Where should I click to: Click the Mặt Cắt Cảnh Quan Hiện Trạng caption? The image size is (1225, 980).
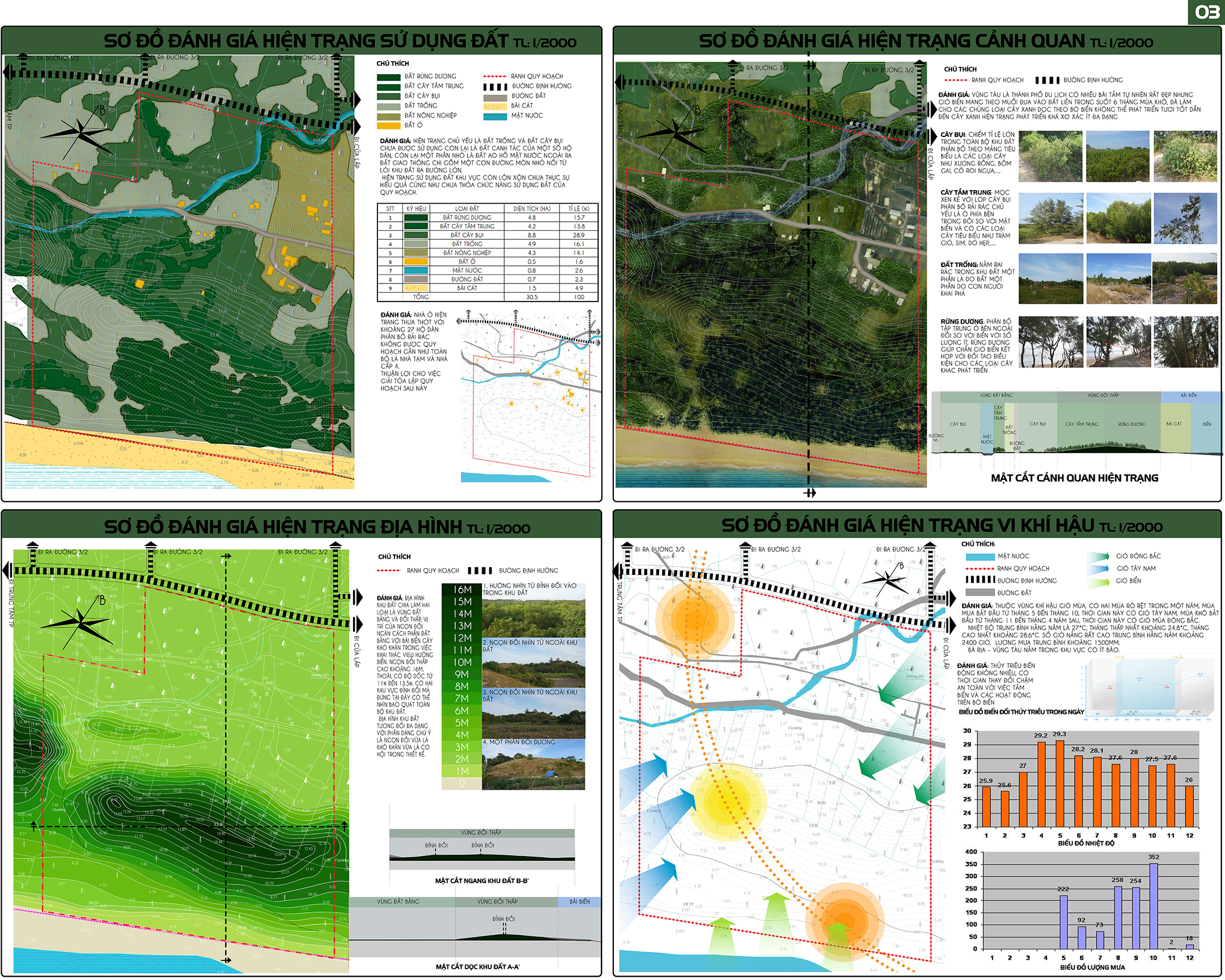pyautogui.click(x=1074, y=478)
